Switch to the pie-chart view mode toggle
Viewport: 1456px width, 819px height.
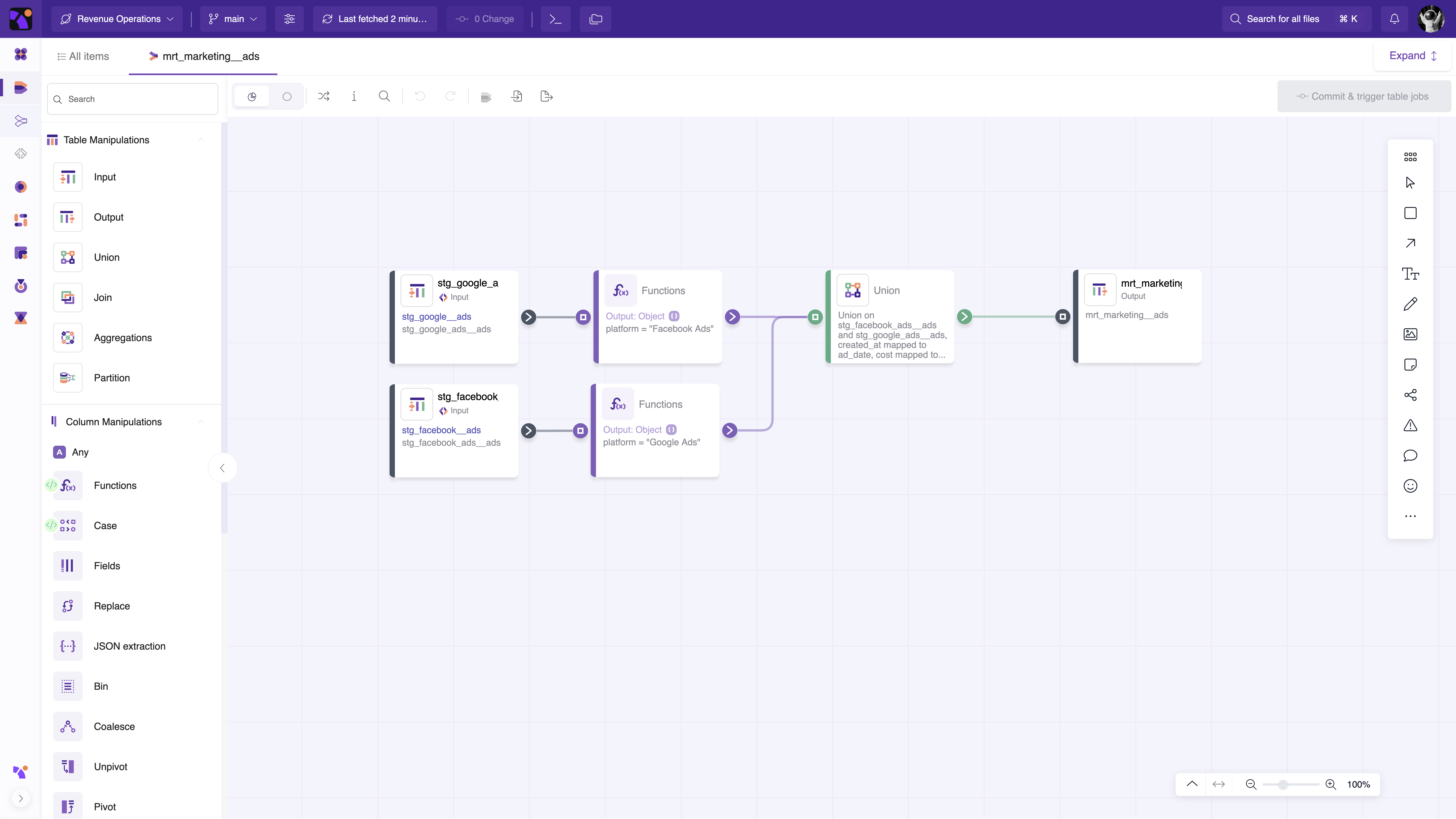[x=252, y=97]
